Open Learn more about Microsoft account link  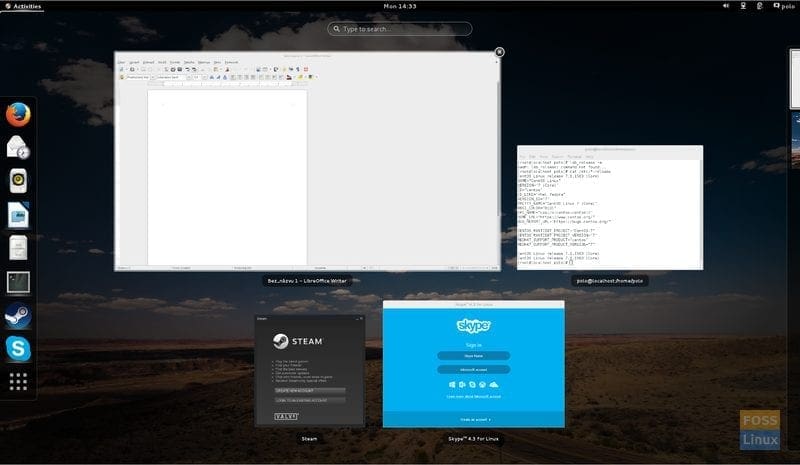(x=473, y=397)
